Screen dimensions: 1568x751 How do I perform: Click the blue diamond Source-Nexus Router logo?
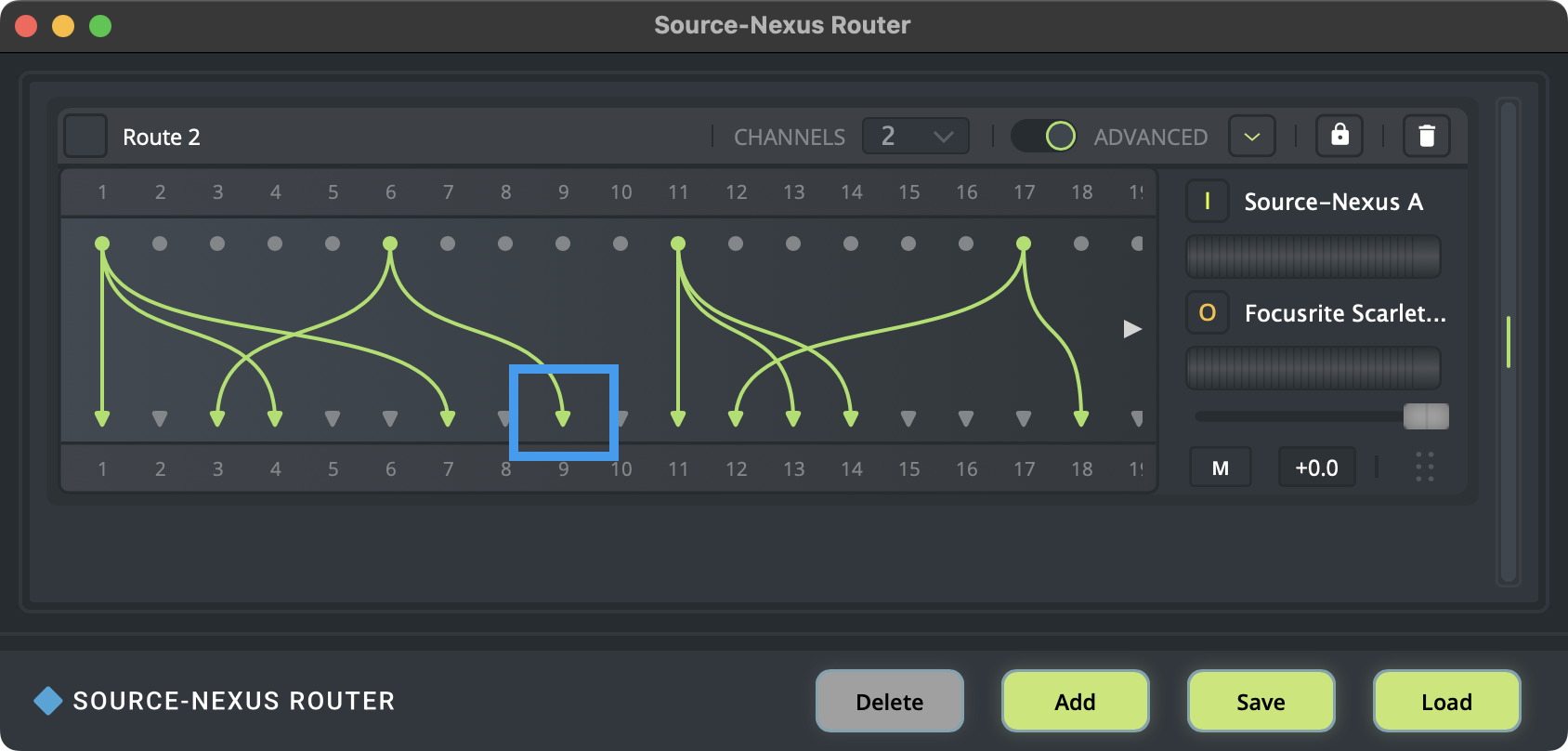(47, 701)
